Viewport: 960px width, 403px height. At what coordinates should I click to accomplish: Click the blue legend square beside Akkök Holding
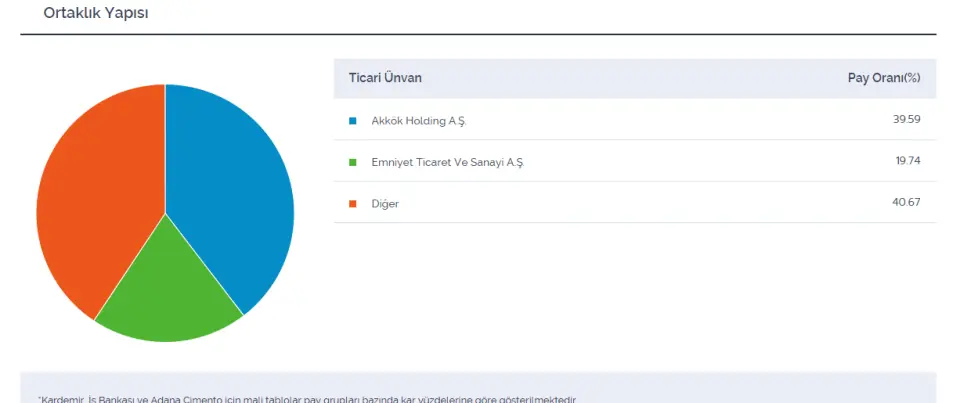(352, 121)
